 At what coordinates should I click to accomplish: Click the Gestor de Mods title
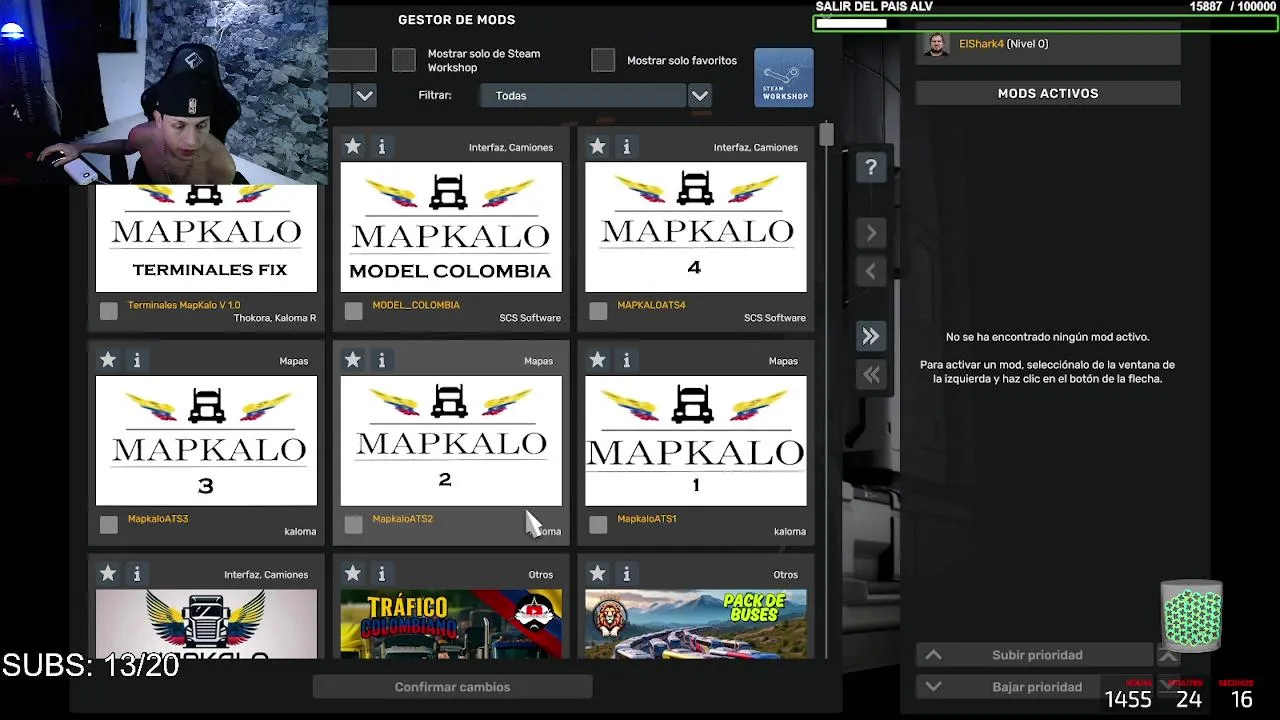click(x=457, y=20)
